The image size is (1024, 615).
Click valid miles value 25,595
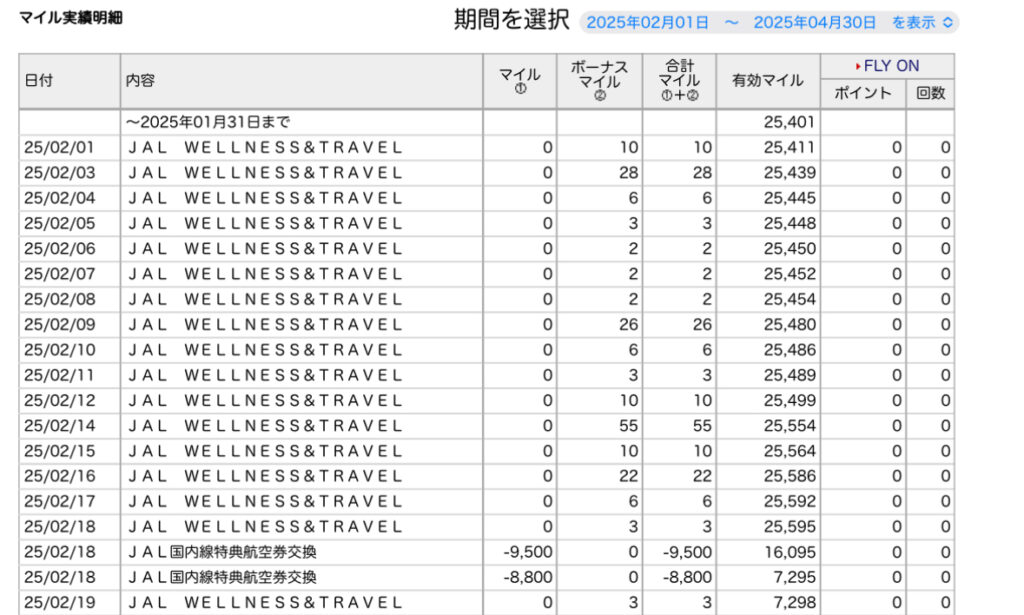pos(790,527)
